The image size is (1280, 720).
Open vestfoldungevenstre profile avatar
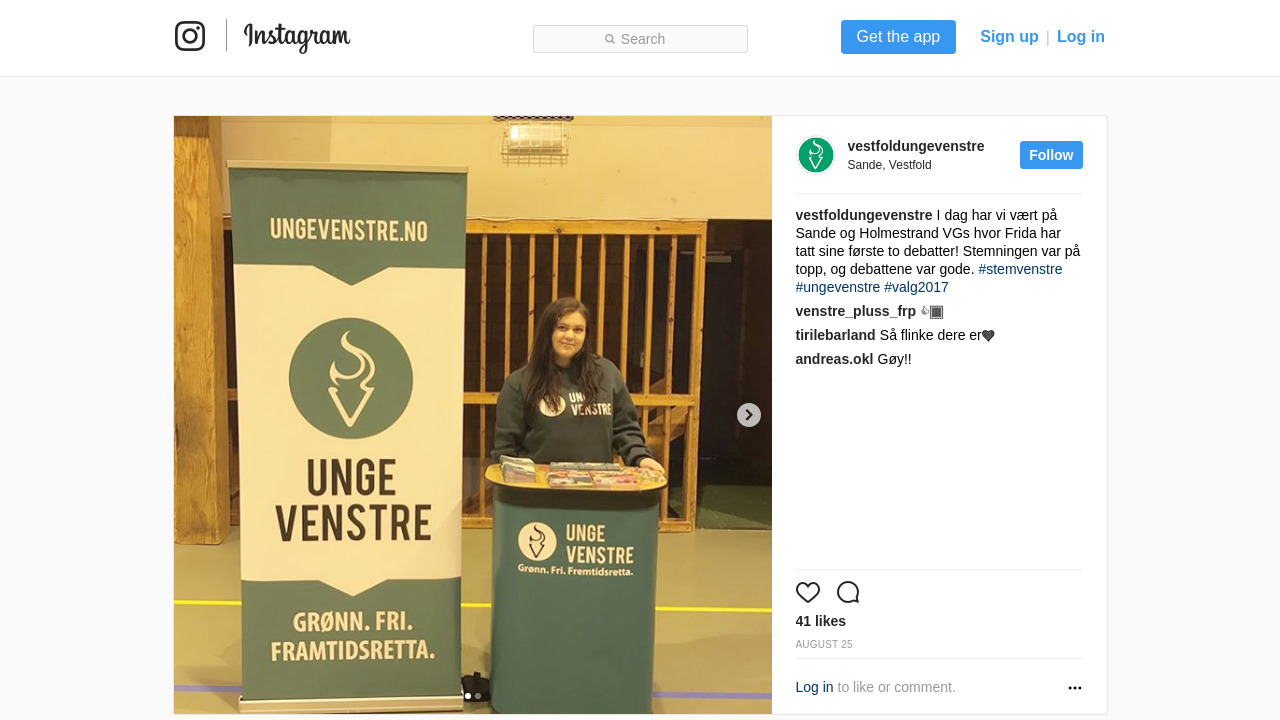[x=816, y=155]
